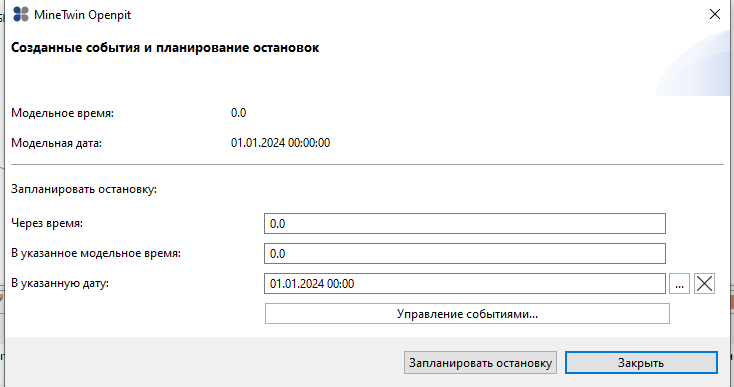Click the MineTwin Openpit logo icon
Screen dimensions: 734x387
point(21,15)
